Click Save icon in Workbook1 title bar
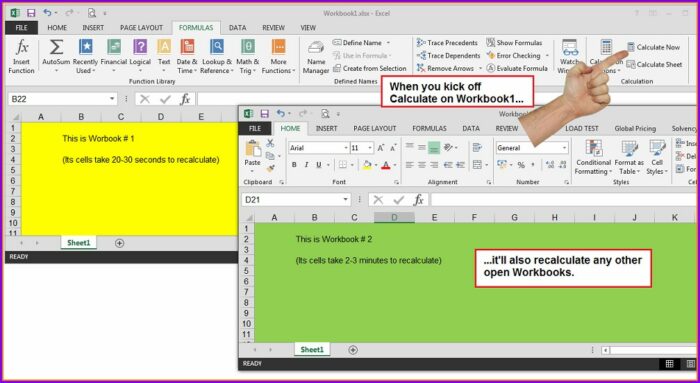The image size is (700, 383). point(31,13)
